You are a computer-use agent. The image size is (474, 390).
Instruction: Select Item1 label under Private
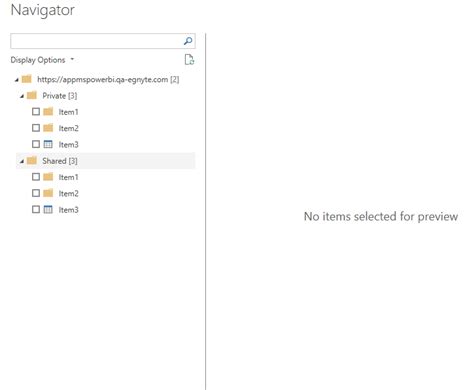pos(68,112)
